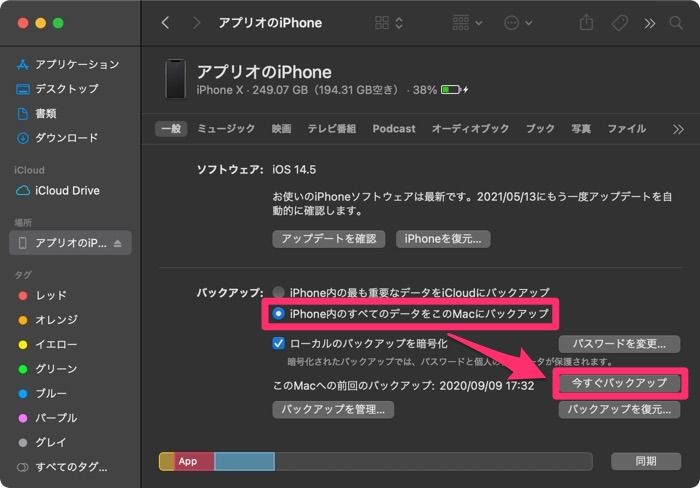Click the blue segment of storage bar
The image size is (700, 488).
[x=244, y=461]
